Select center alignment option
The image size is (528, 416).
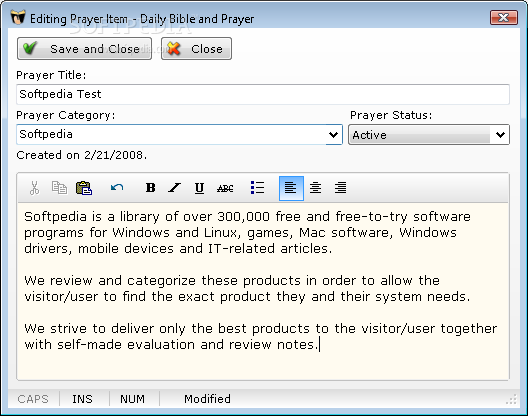(x=316, y=188)
